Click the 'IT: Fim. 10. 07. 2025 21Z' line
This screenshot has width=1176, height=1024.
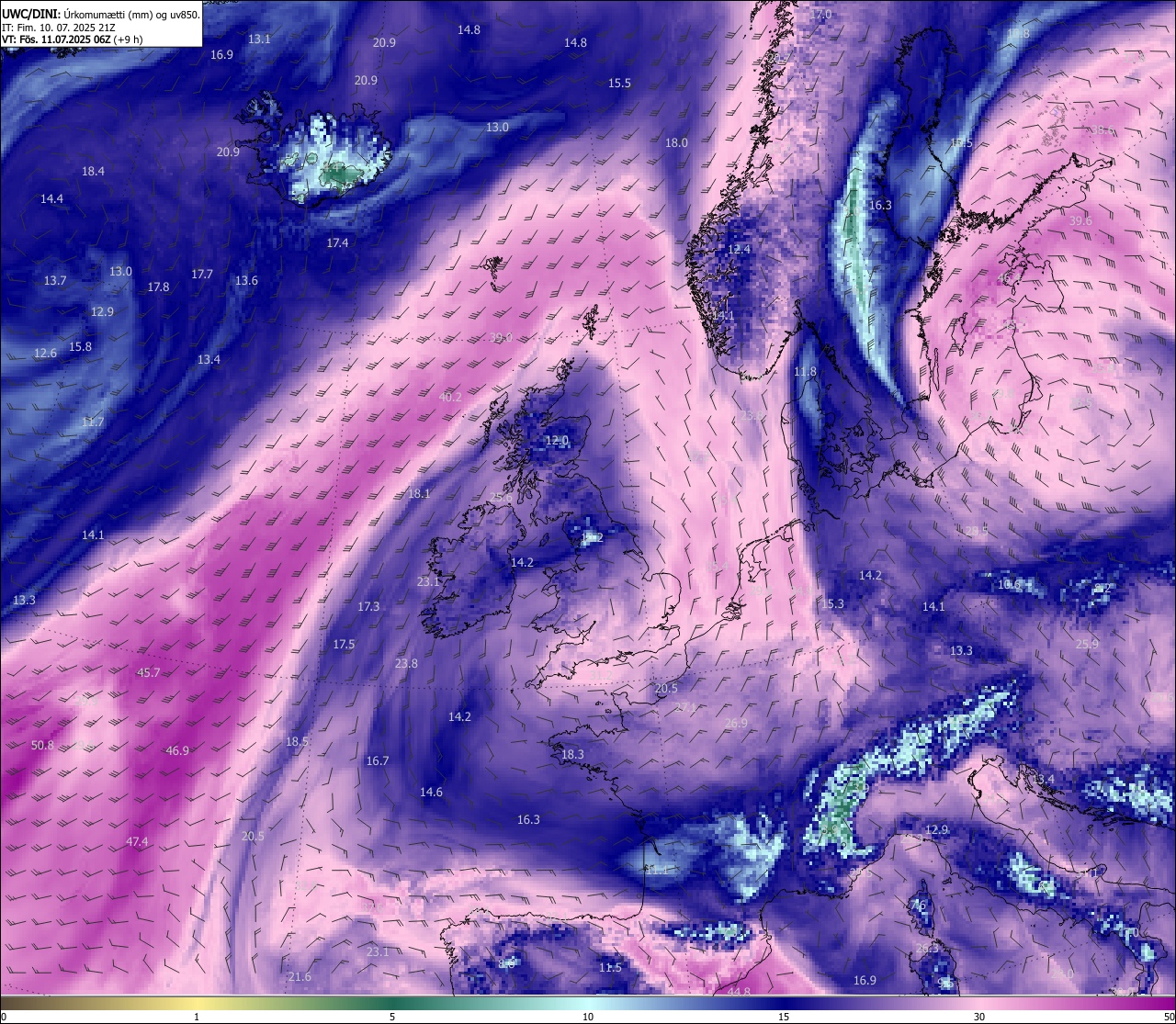coord(59,28)
